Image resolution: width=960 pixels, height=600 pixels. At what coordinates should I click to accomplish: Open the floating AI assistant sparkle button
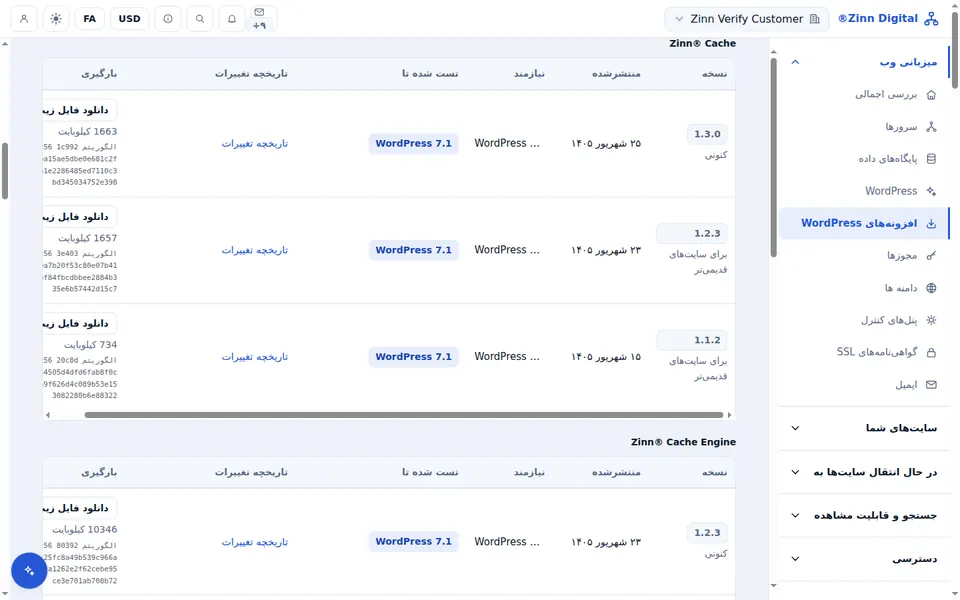[29, 571]
